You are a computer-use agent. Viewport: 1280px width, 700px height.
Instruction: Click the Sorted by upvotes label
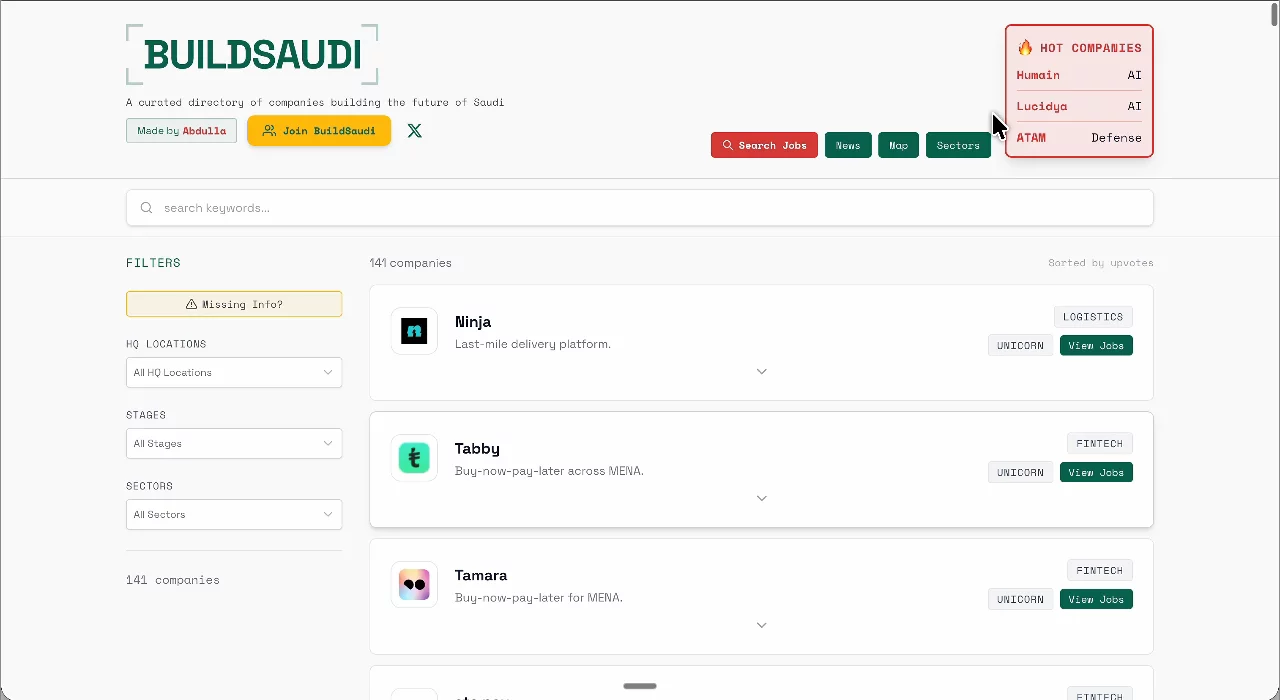point(1101,263)
